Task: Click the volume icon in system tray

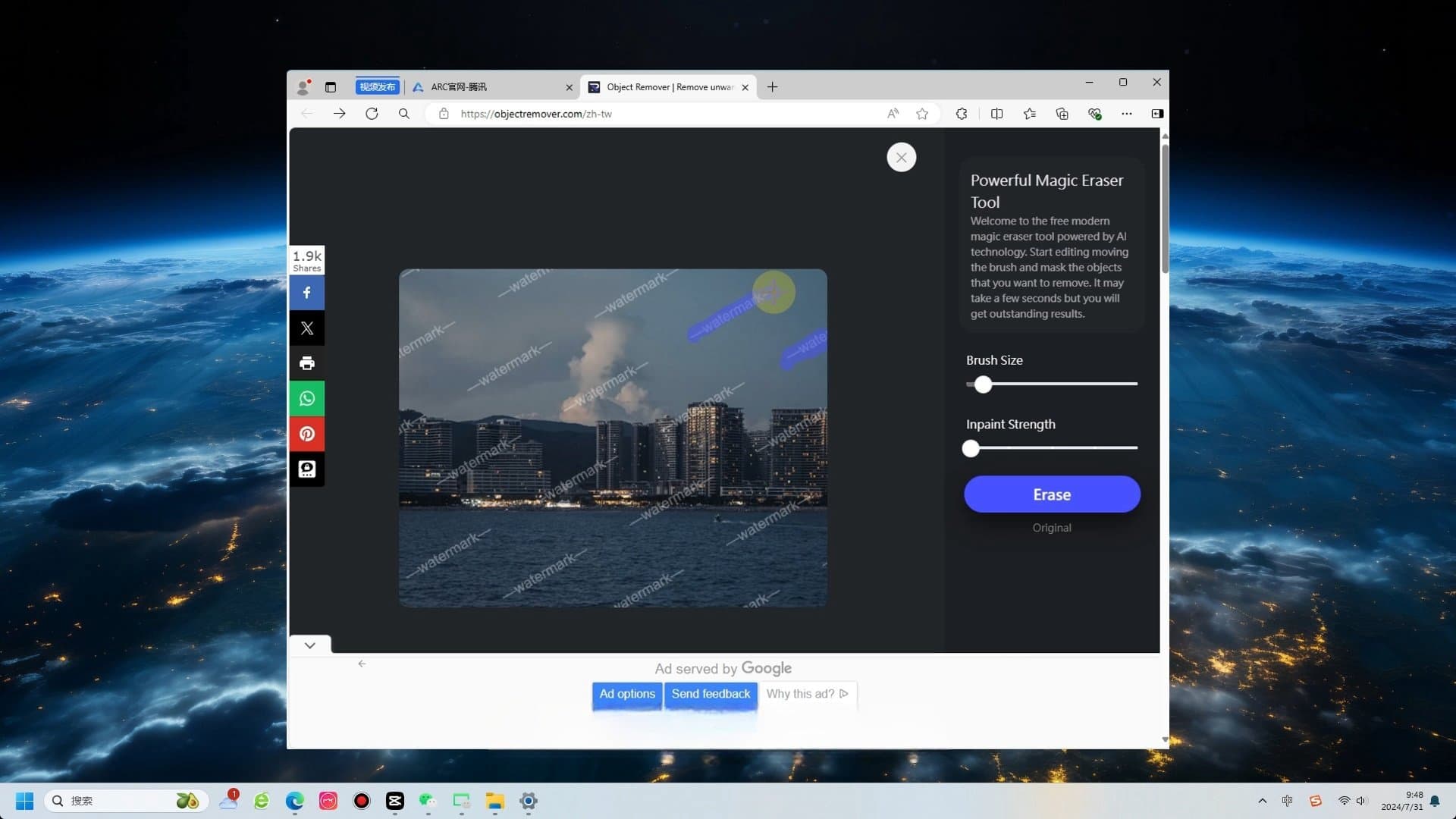Action: (1360, 801)
